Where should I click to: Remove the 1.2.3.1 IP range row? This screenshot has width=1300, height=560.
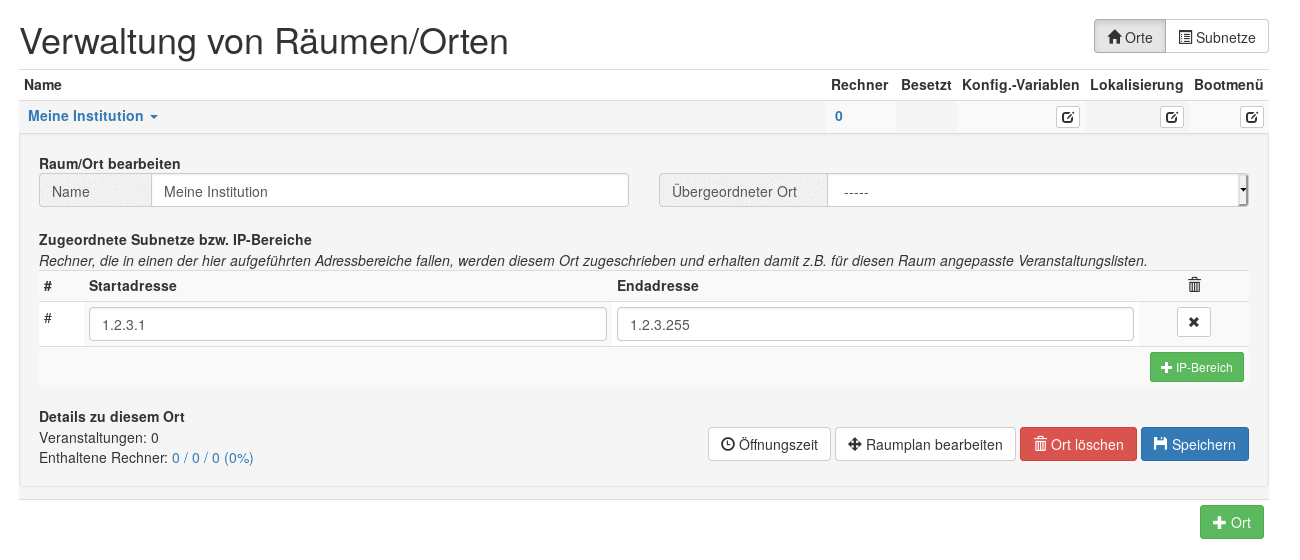[x=1193, y=324]
